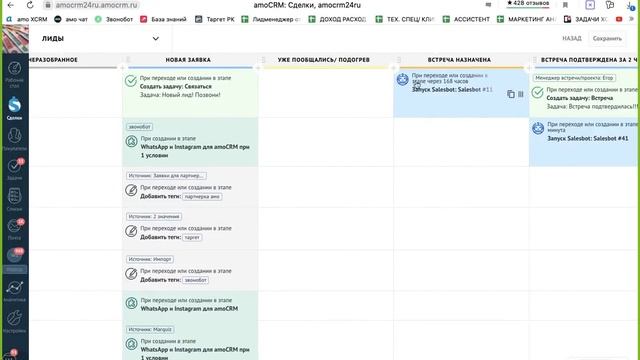Viewport: 640px width, 360px height.
Task: Click the Источник: Импорт condition tag
Action: click(150, 259)
